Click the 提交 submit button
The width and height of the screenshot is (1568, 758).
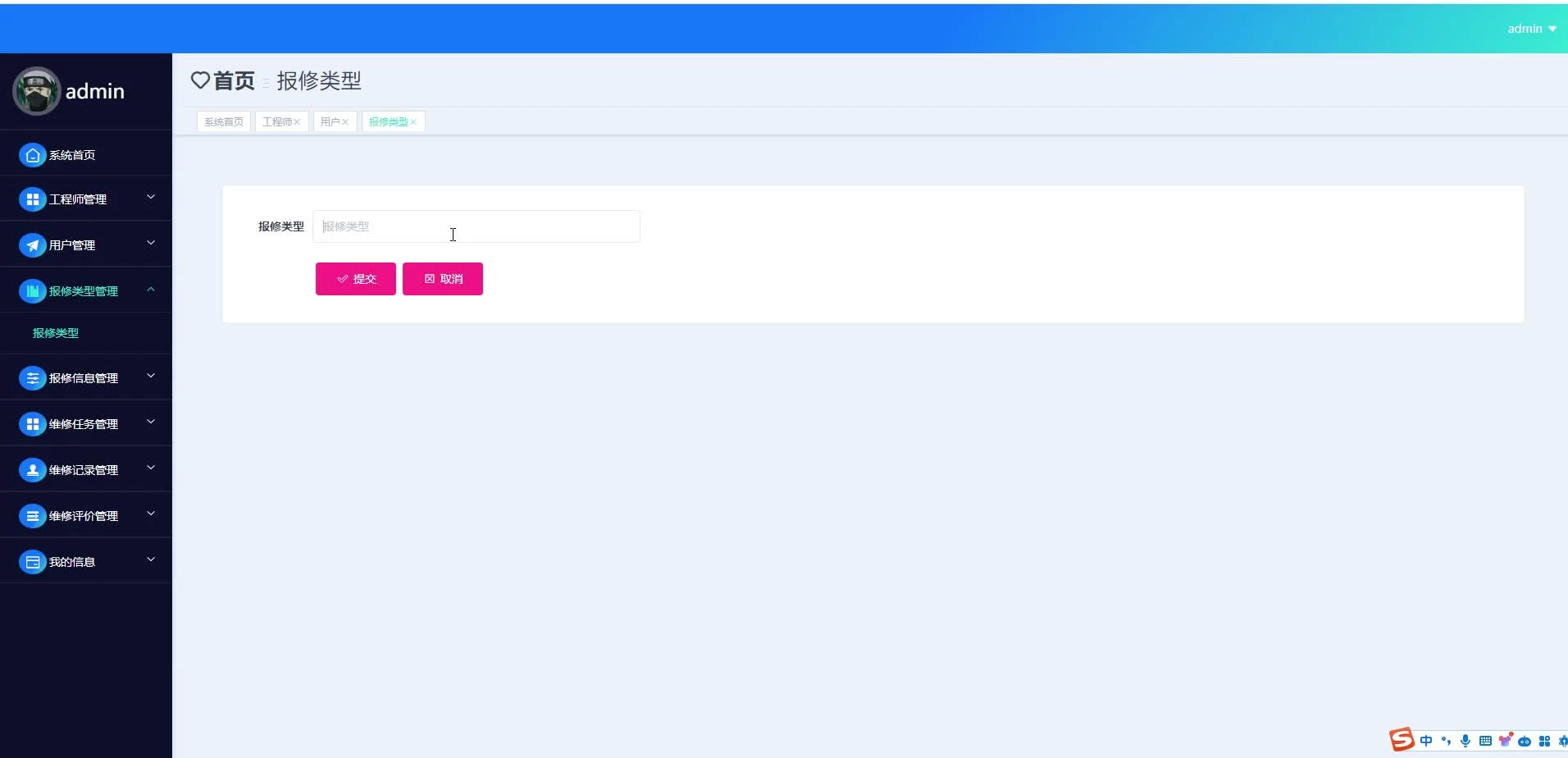tap(356, 279)
